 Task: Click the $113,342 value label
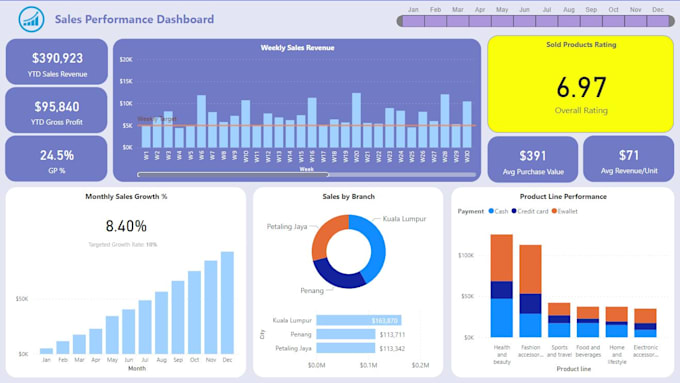pyautogui.click(x=392, y=348)
